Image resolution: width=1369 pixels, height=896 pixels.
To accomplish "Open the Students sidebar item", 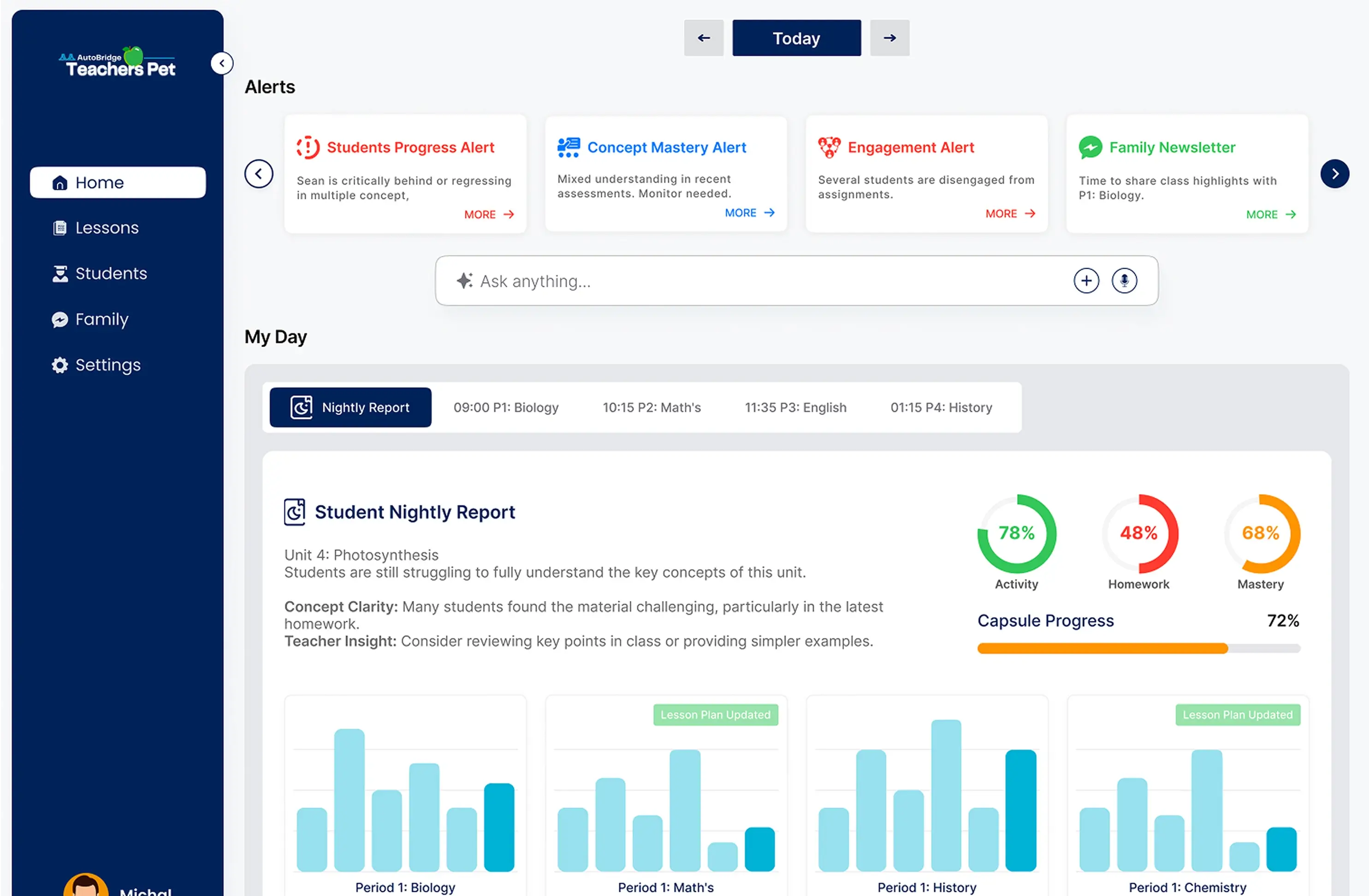I will tap(117, 273).
